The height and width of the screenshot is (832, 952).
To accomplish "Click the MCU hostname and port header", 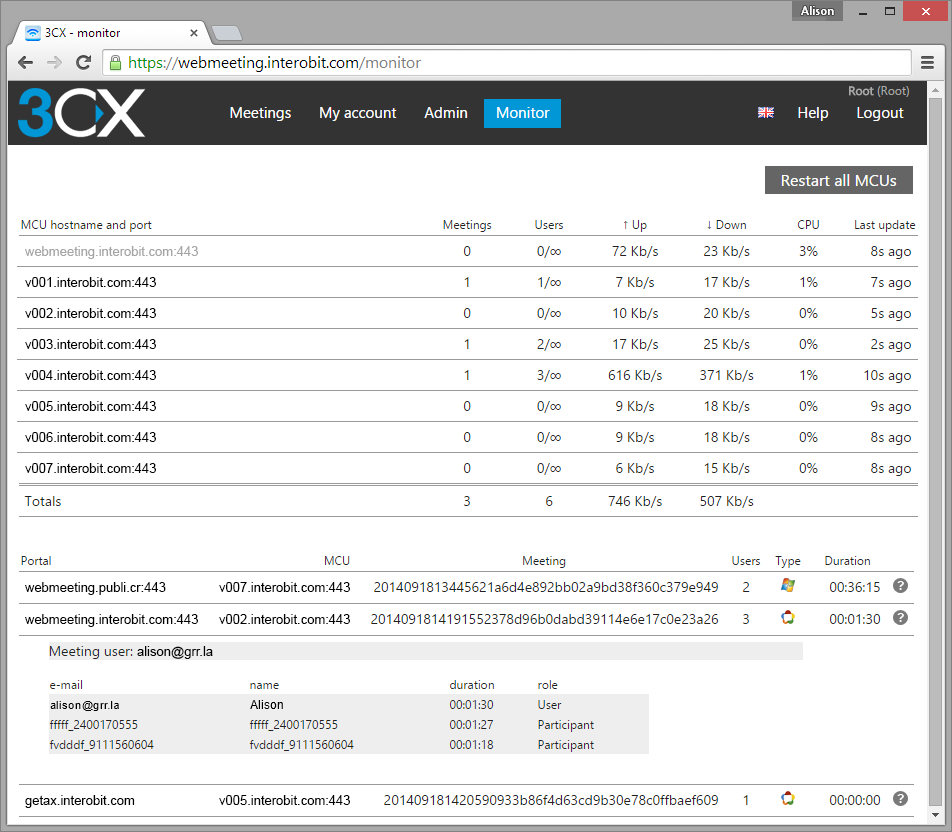I will click(86, 225).
